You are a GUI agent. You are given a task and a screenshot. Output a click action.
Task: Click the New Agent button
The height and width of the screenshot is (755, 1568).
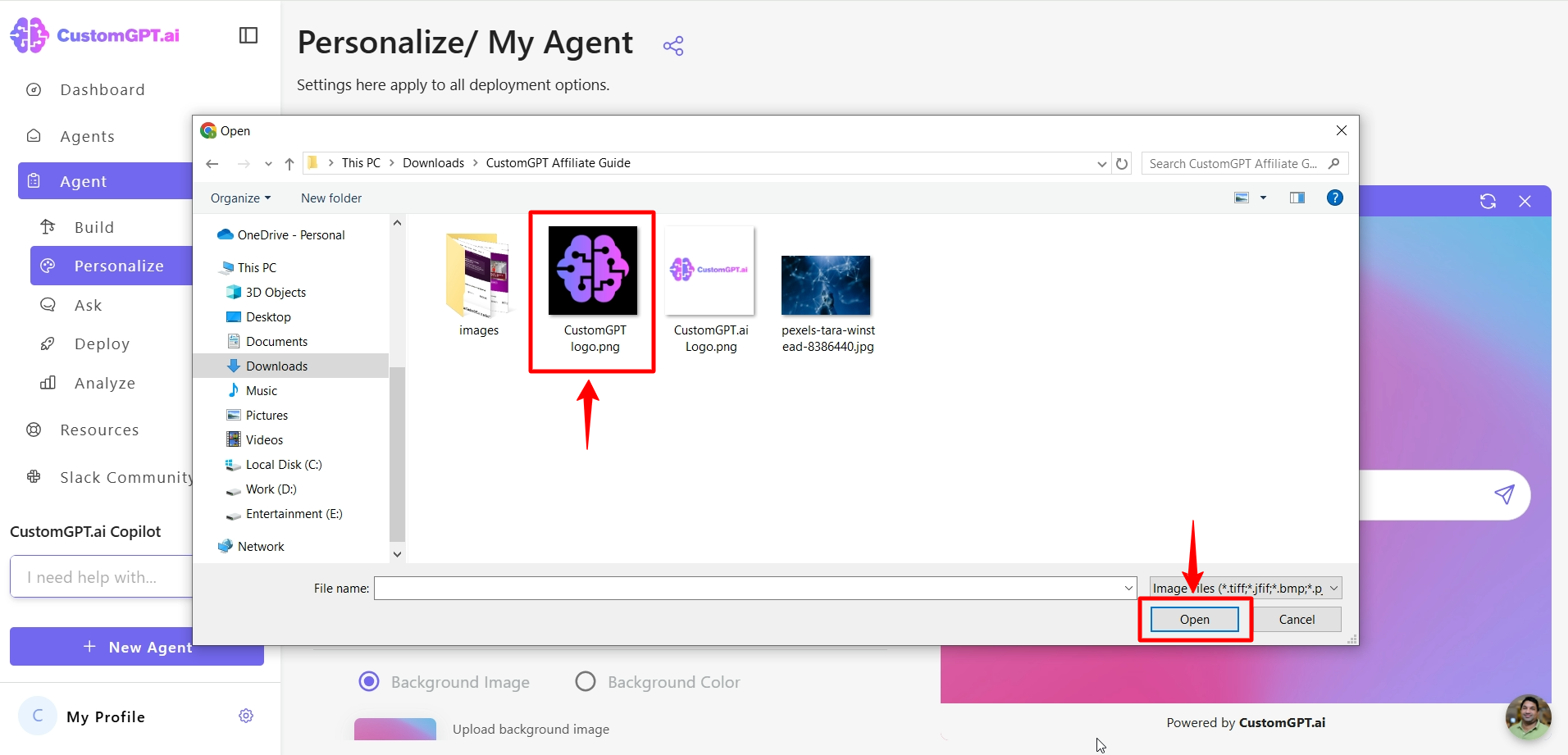pos(137,647)
